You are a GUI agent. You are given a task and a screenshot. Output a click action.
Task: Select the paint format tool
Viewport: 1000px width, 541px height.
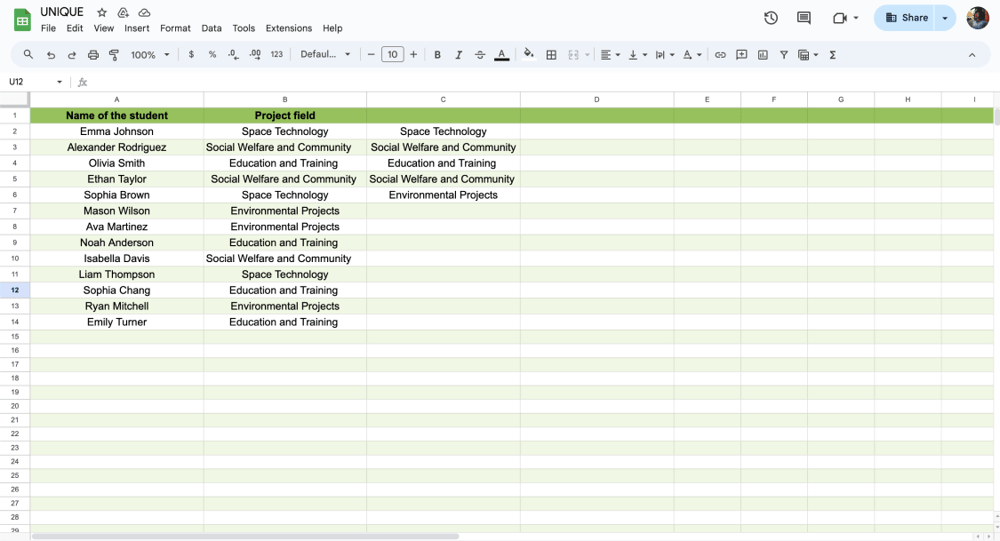[x=114, y=55]
